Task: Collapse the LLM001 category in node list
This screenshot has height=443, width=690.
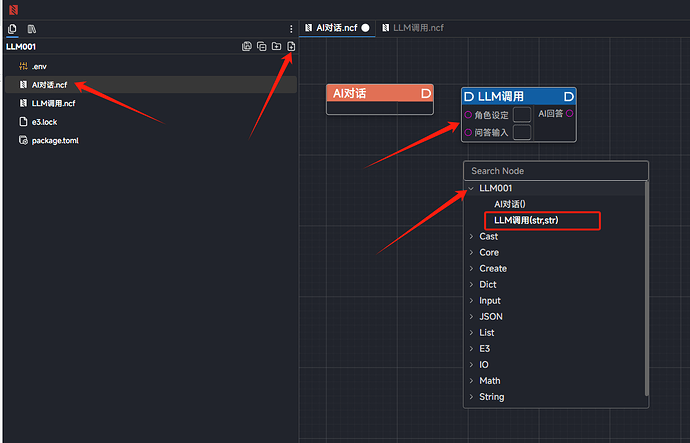Action: click(x=471, y=188)
